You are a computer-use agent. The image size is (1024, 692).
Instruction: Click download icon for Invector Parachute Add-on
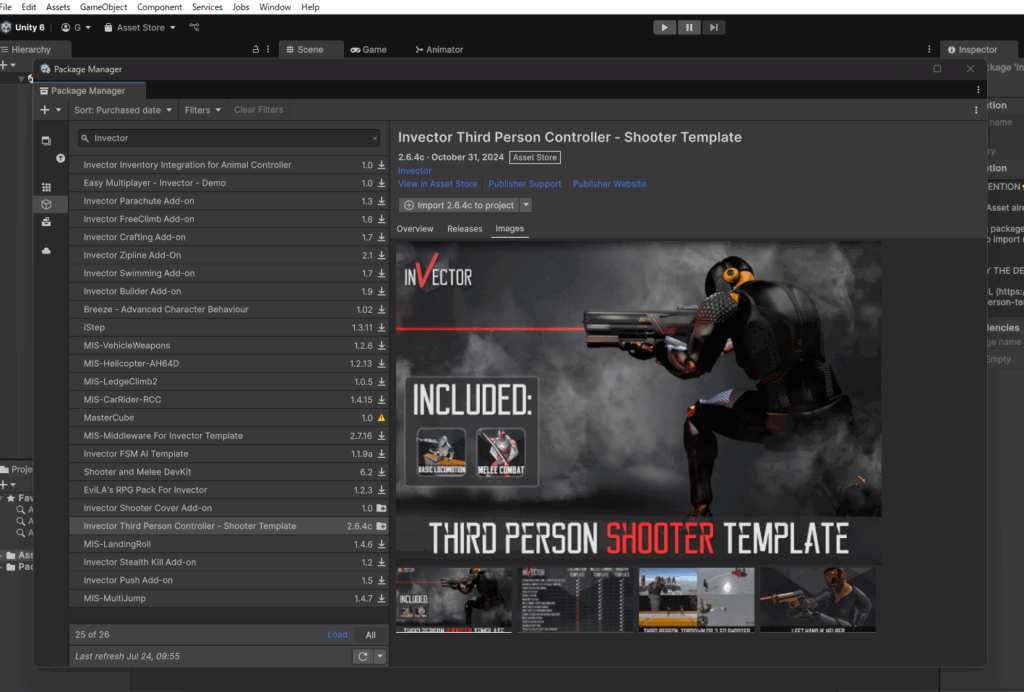coord(381,201)
